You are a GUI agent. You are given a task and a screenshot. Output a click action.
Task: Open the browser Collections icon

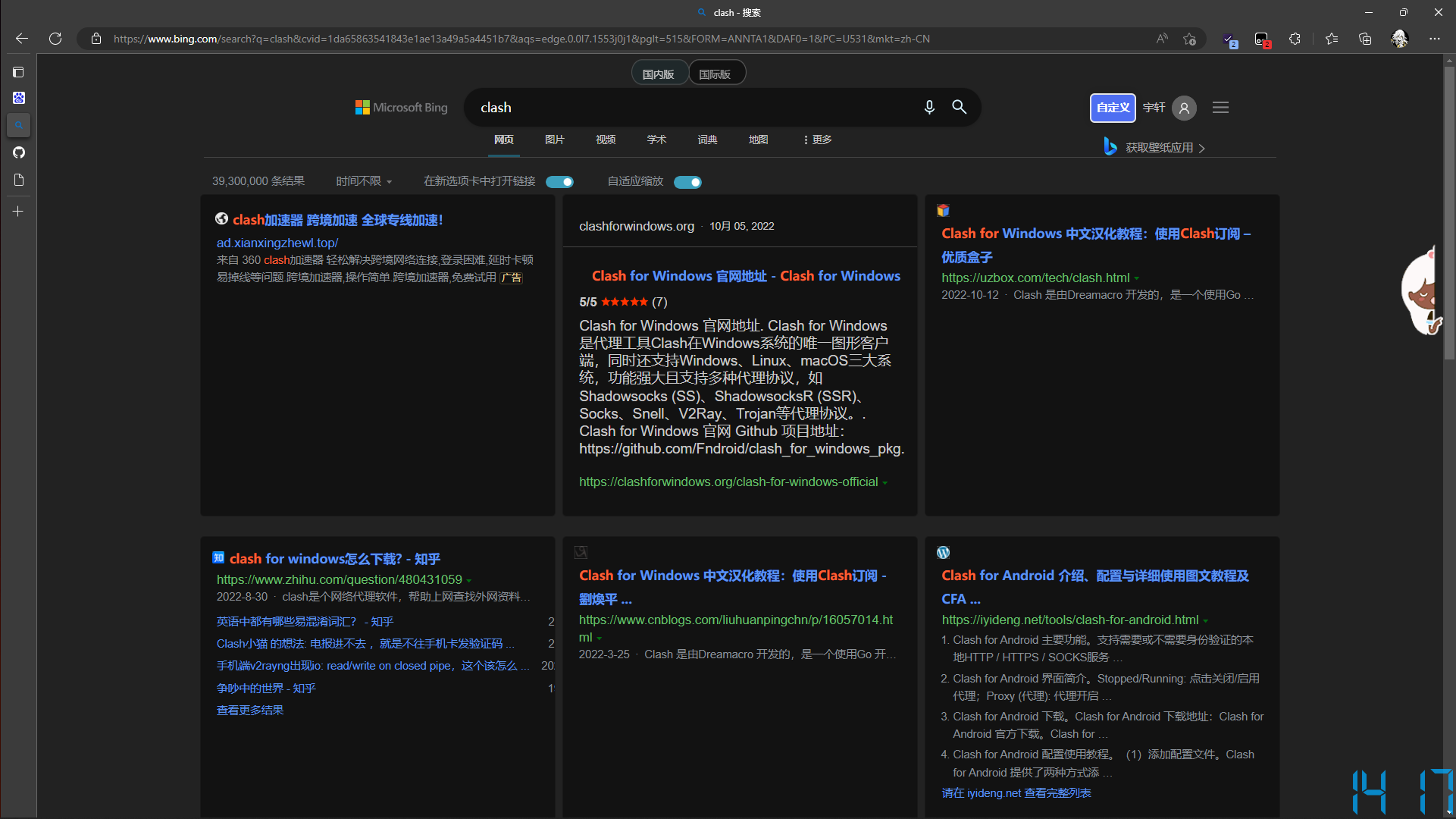1365,39
